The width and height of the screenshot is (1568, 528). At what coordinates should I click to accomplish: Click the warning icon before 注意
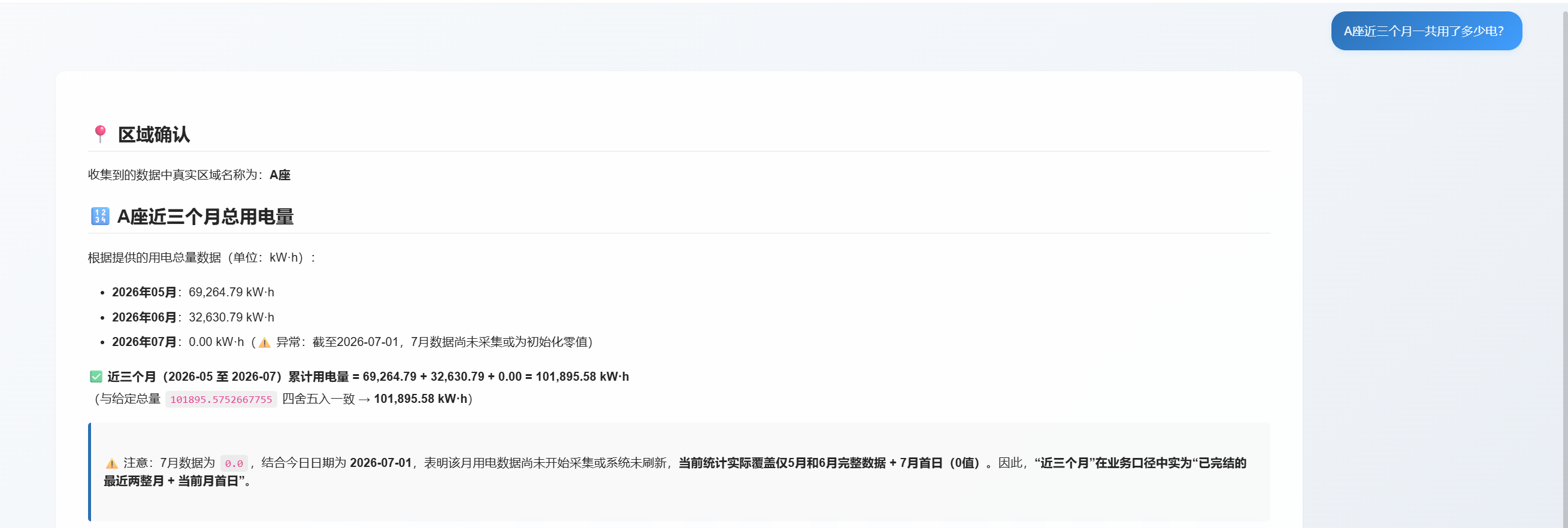[x=112, y=463]
